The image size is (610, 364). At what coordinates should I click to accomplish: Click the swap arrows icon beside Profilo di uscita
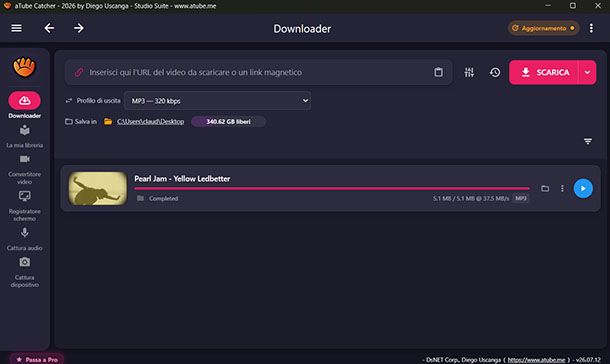pos(69,101)
